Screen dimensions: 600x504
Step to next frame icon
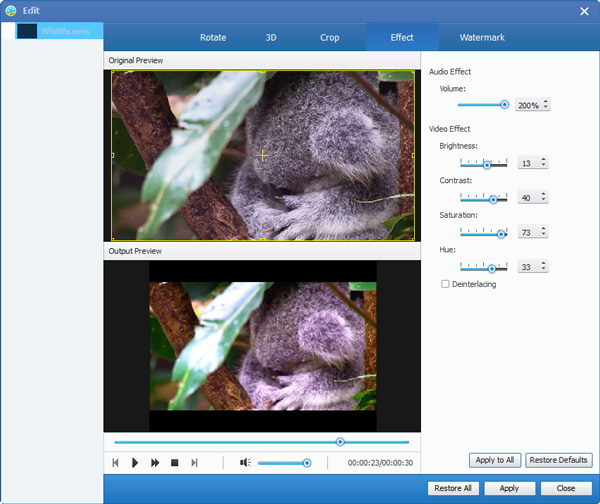click(194, 463)
